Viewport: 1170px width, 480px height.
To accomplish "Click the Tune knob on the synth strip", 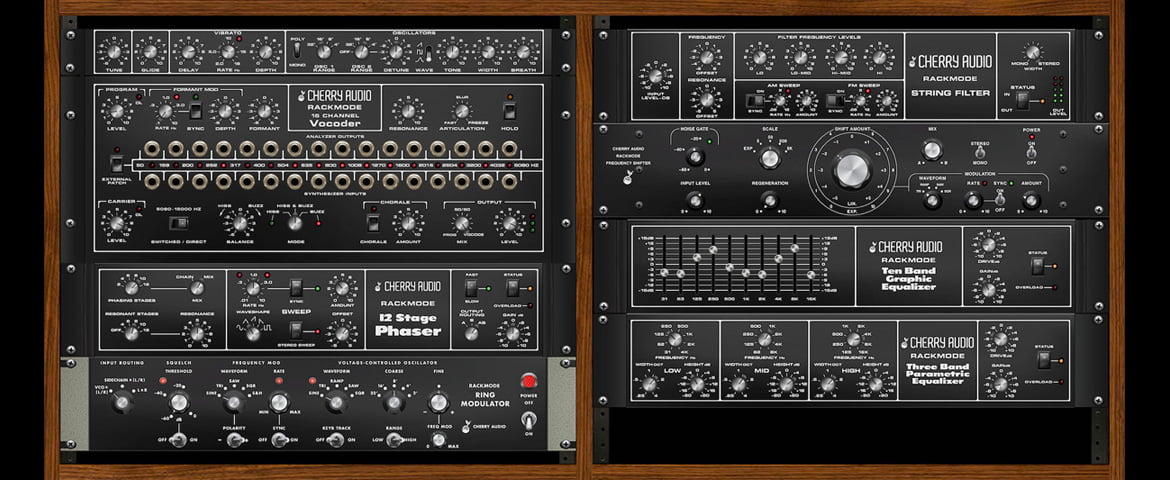I will pos(113,52).
